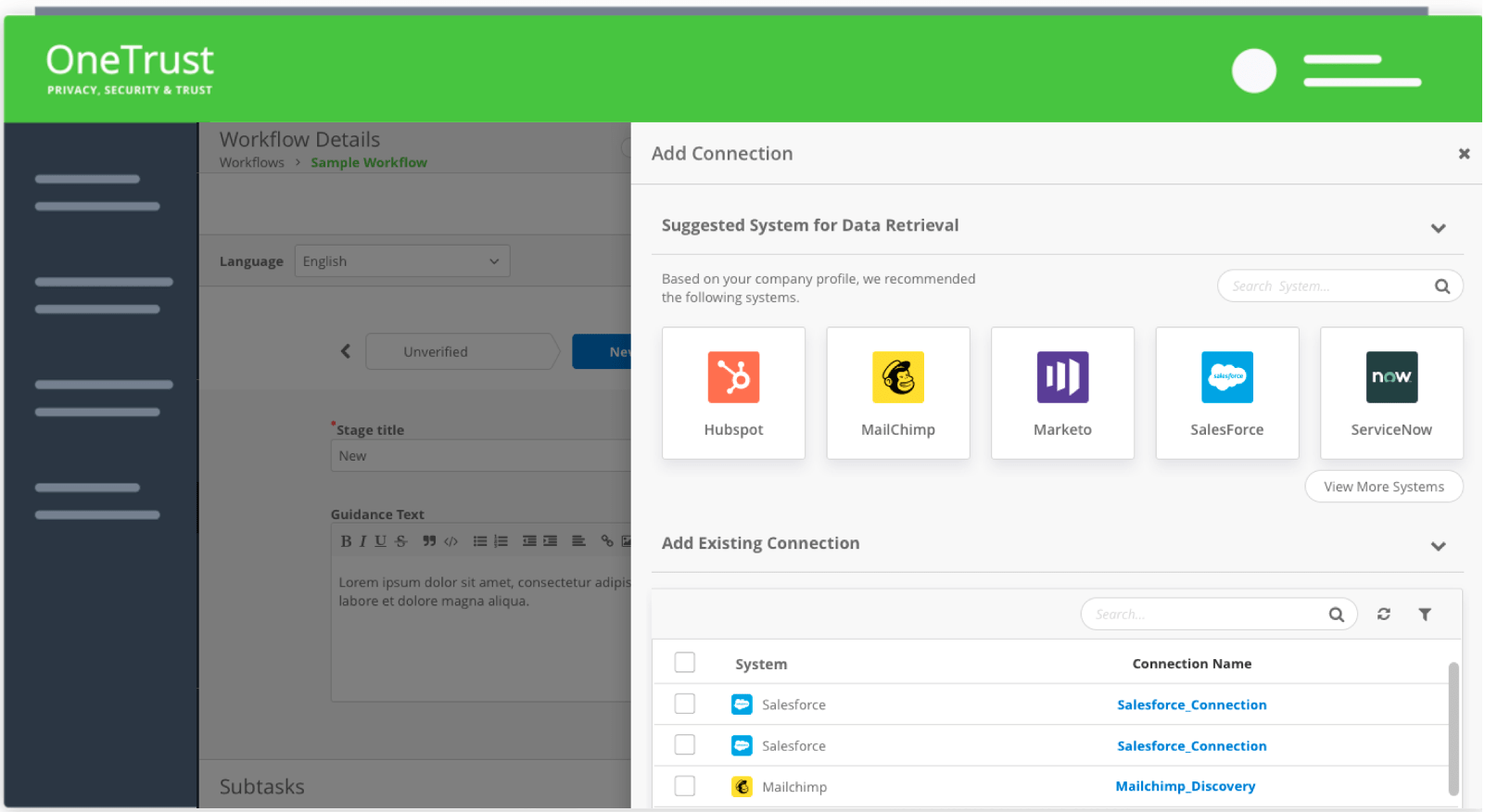Screen dimensions: 1485x812
Task: Apply underline in Guidance Text editor
Action: 380,541
